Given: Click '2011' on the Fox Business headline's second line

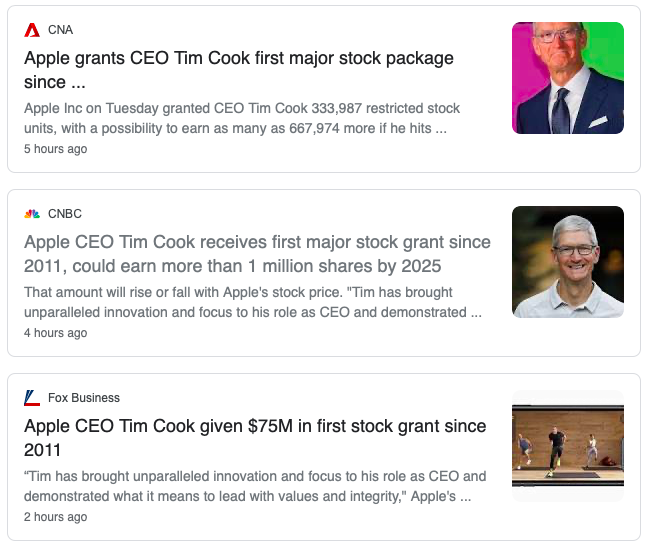Looking at the screenshot, I should point(43,450).
